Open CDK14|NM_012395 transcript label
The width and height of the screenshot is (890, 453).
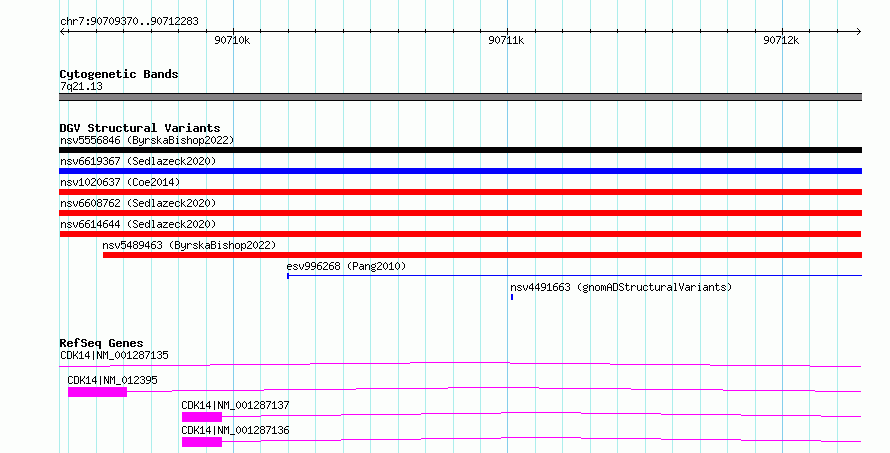[112, 380]
